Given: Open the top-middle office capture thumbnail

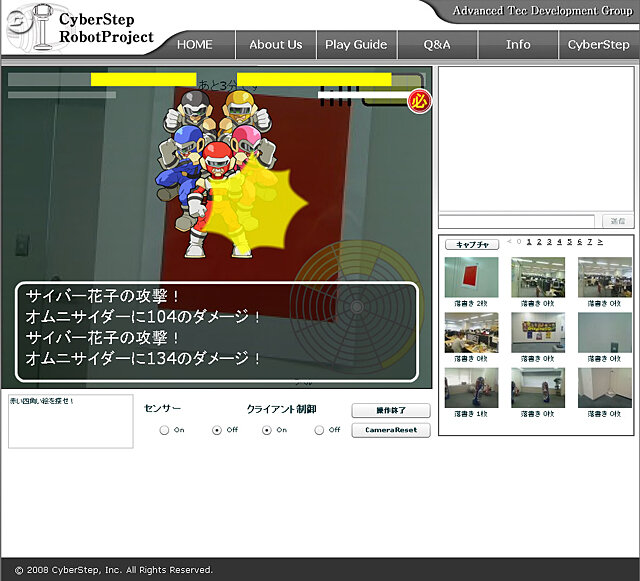Looking at the screenshot, I should [538, 277].
